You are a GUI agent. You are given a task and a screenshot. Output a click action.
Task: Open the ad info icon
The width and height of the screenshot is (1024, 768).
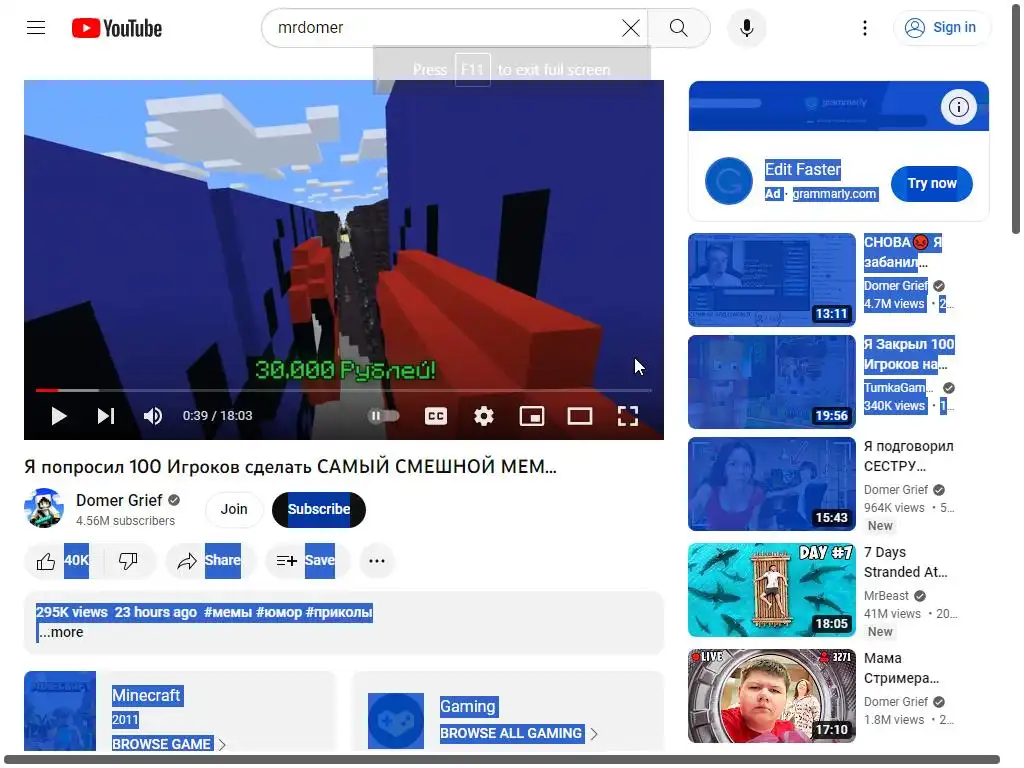[x=958, y=106]
